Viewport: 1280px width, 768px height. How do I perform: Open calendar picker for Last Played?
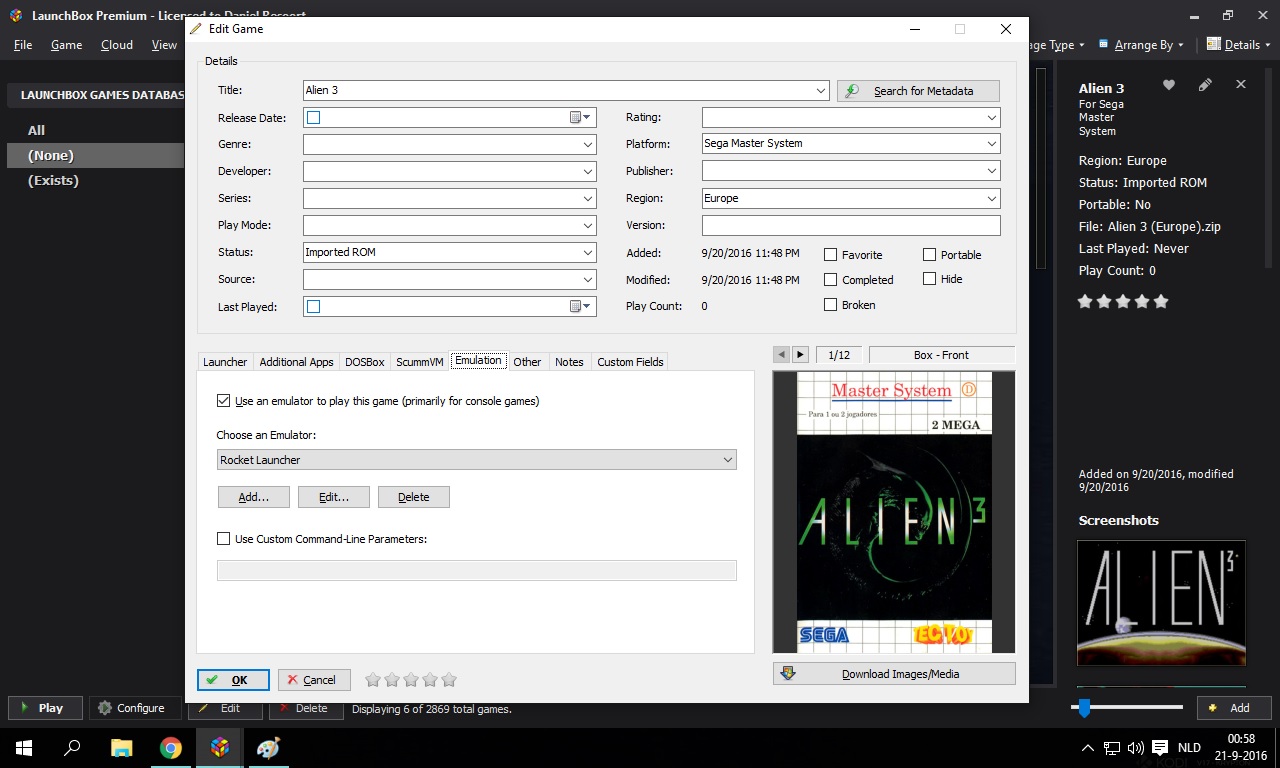coord(580,306)
